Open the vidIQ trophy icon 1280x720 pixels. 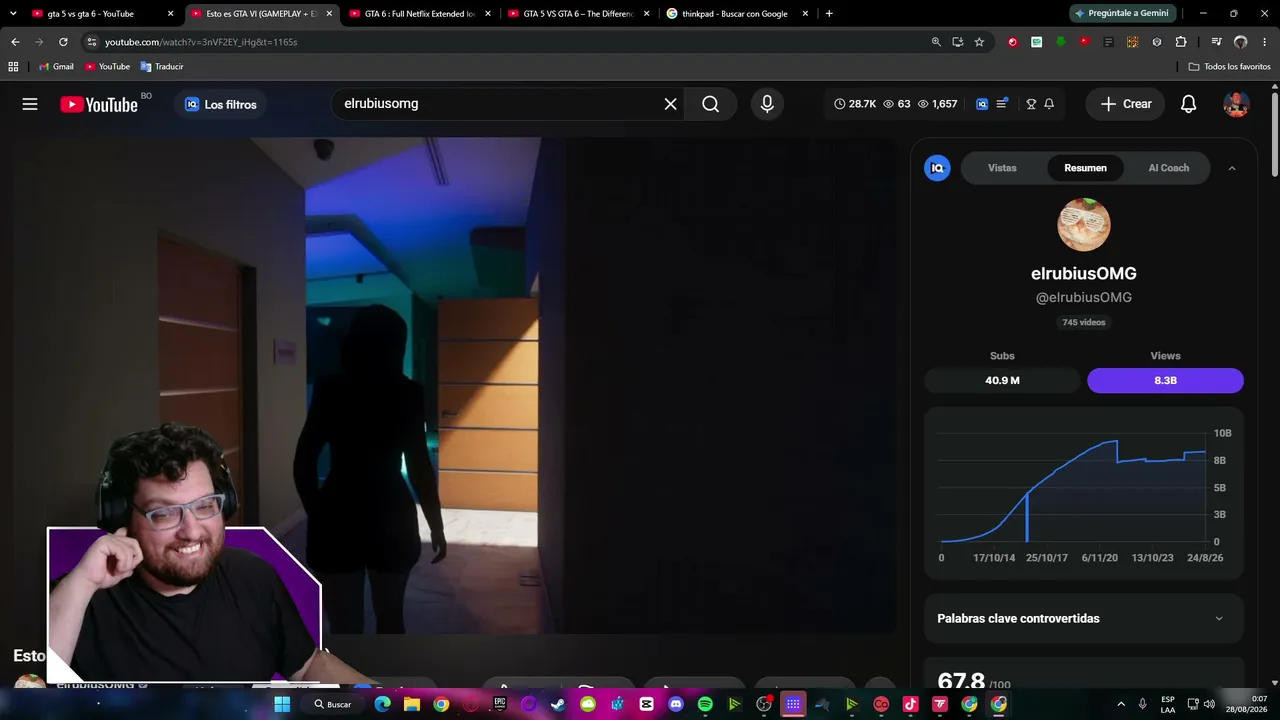(1031, 104)
